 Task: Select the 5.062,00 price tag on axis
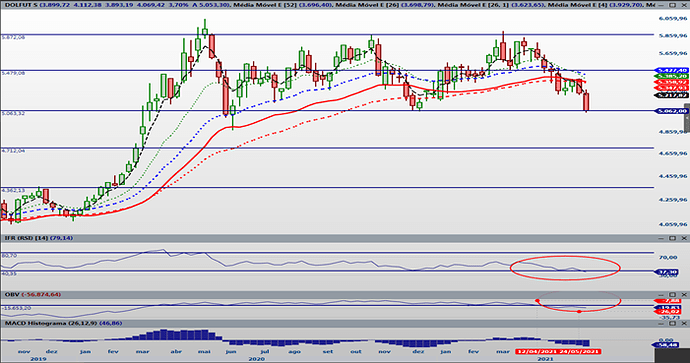pyautogui.click(x=672, y=111)
